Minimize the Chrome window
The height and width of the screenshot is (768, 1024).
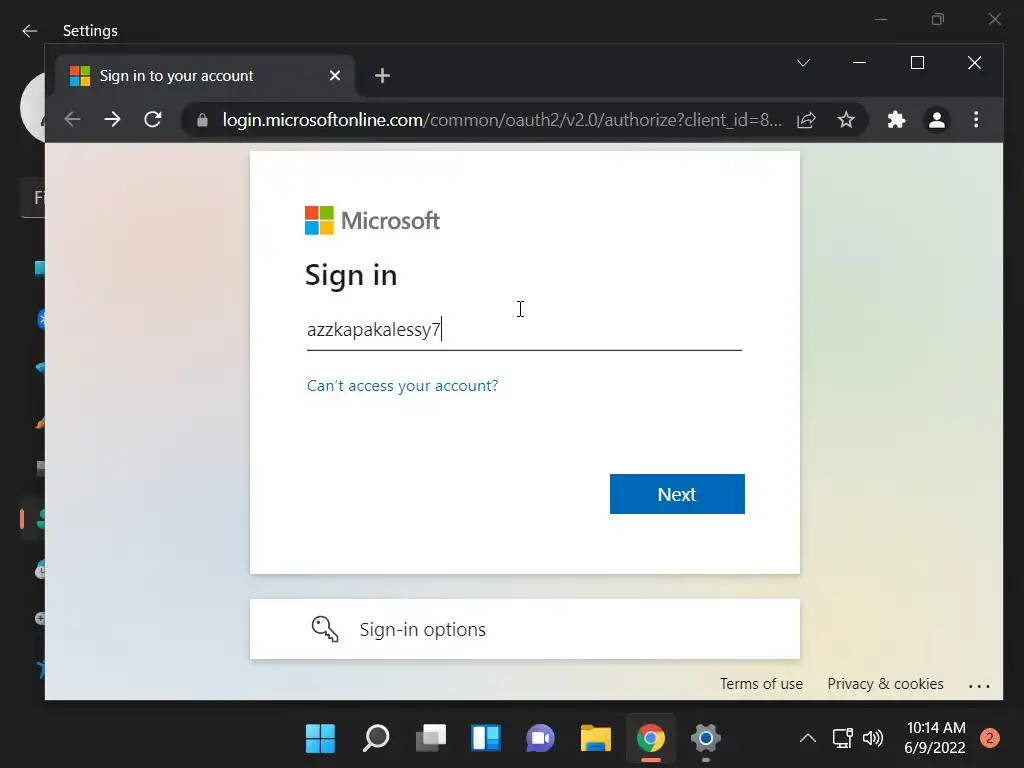859,63
